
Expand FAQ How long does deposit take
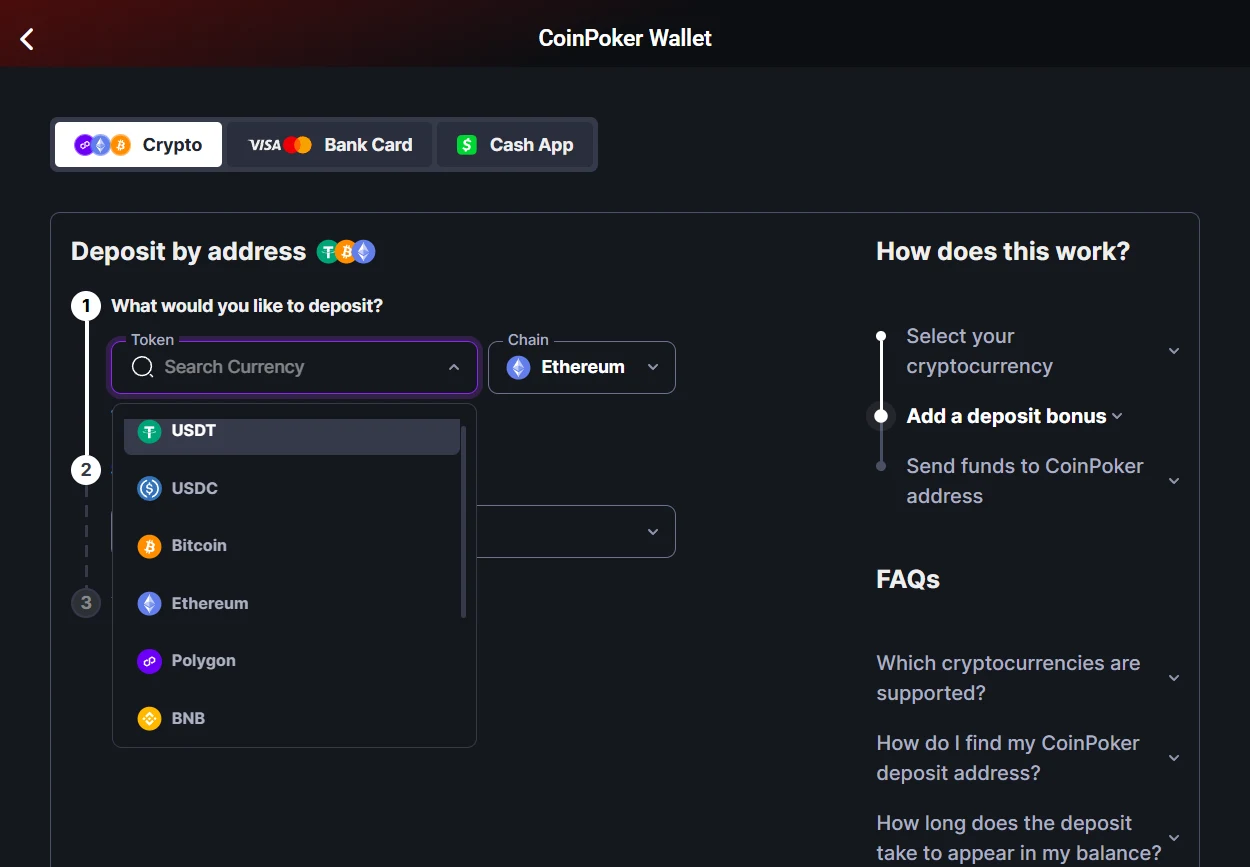(x=1028, y=838)
